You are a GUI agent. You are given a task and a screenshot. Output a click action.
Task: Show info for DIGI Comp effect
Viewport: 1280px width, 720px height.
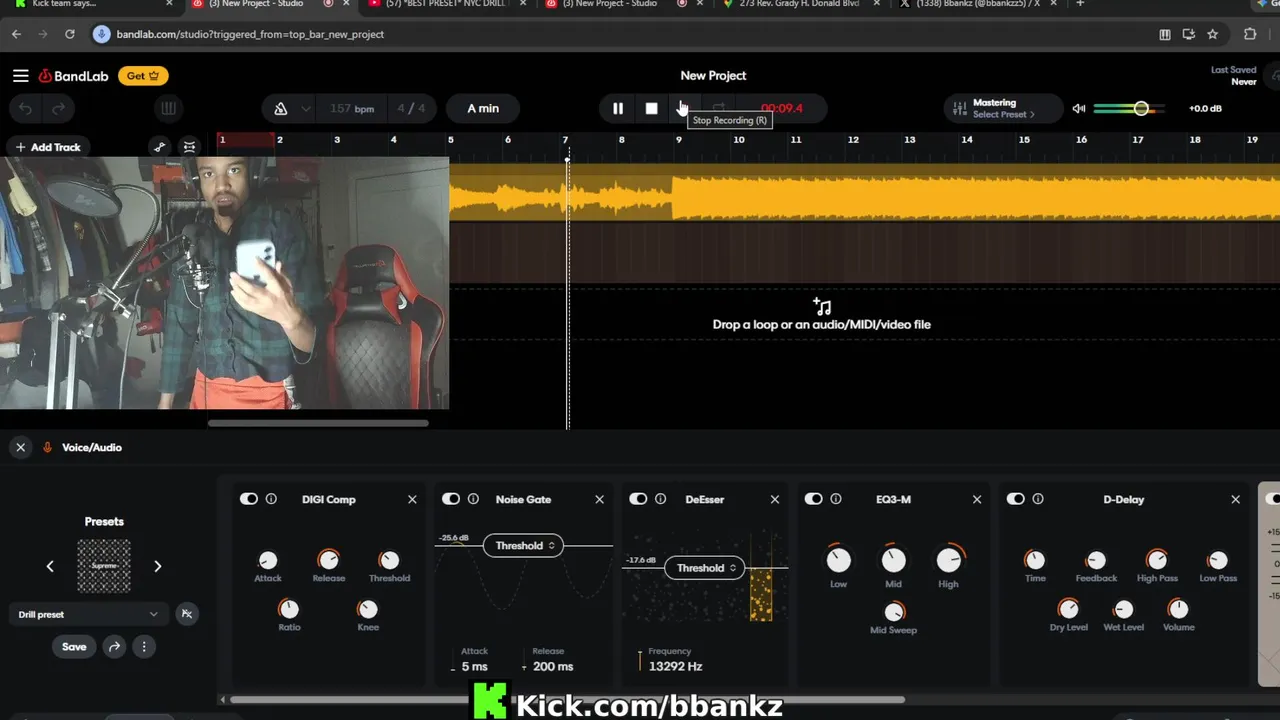[x=271, y=499]
